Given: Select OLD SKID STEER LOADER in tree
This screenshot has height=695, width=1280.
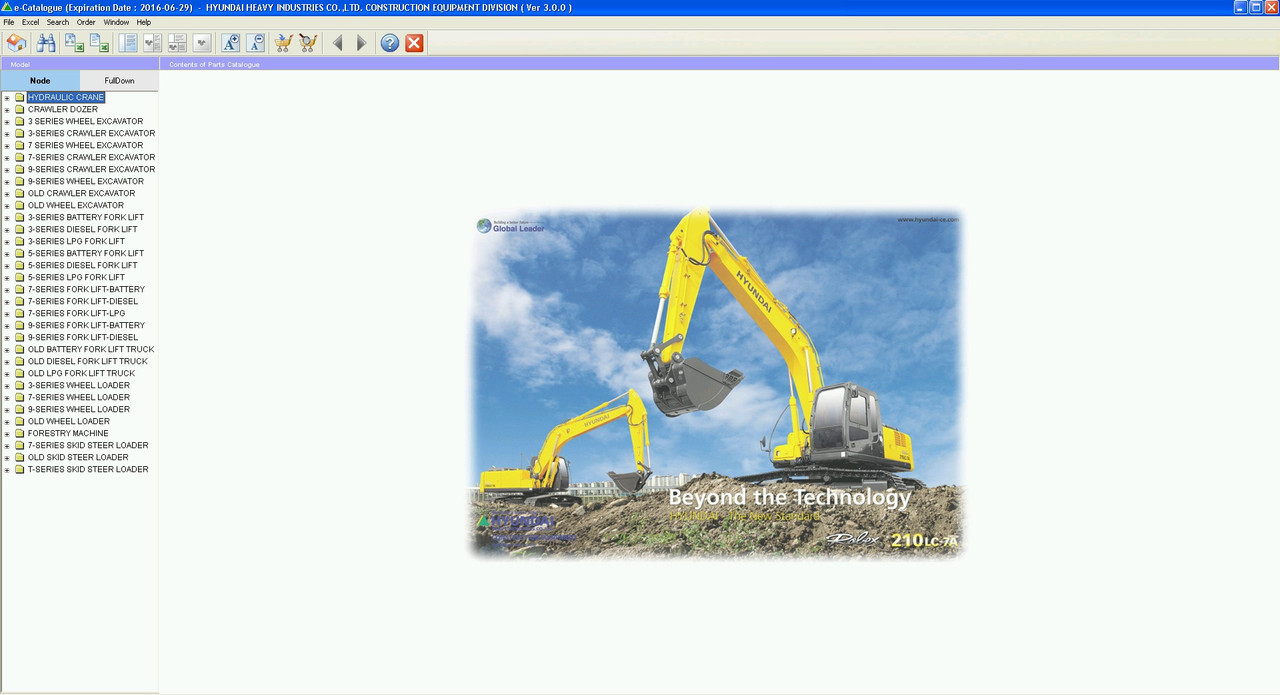Looking at the screenshot, I should tap(78, 457).
